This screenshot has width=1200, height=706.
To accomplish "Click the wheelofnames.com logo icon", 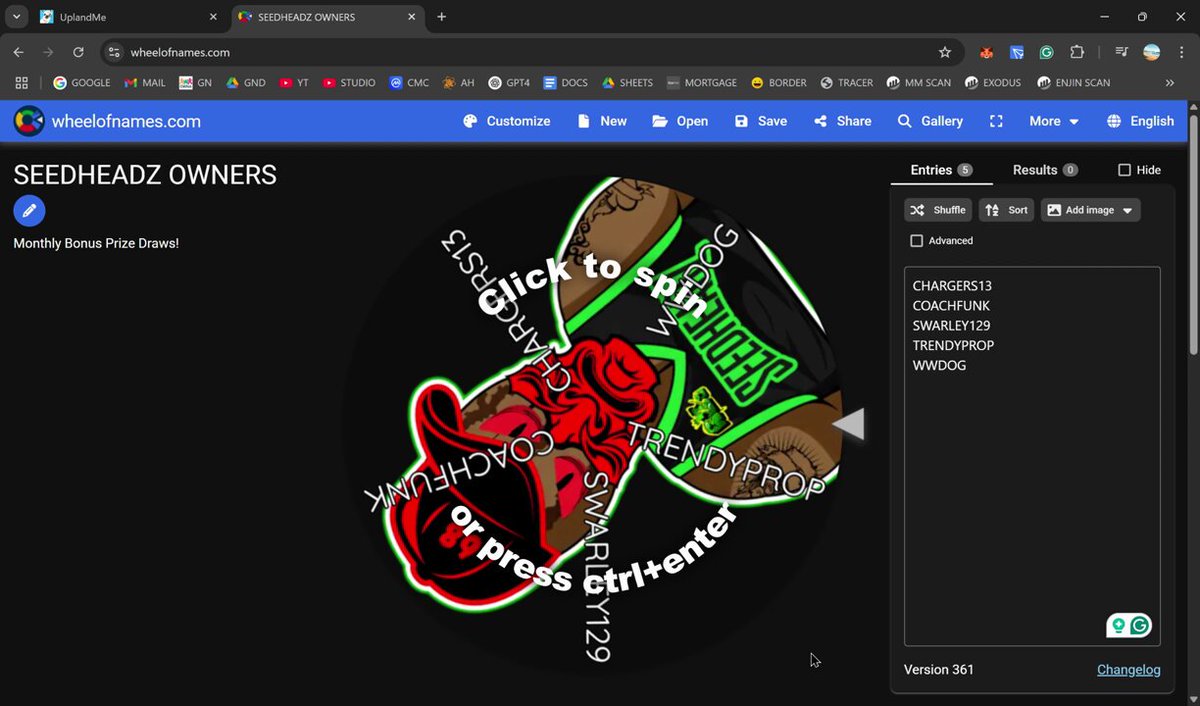I will pyautogui.click(x=29, y=121).
